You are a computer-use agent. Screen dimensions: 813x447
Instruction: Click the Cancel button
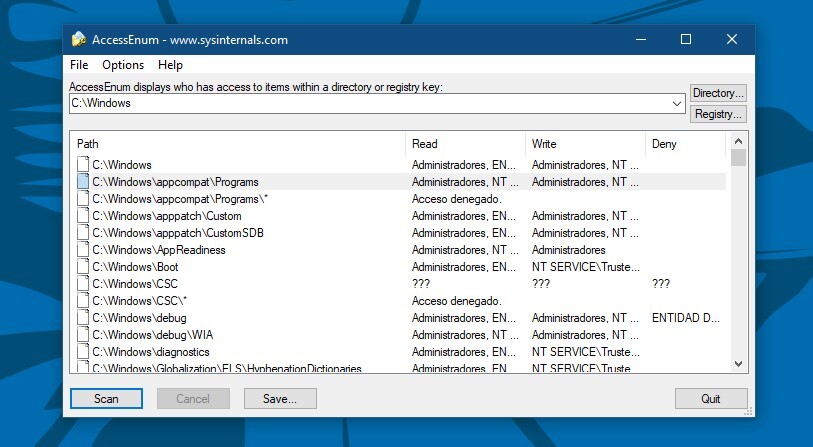tap(193, 399)
